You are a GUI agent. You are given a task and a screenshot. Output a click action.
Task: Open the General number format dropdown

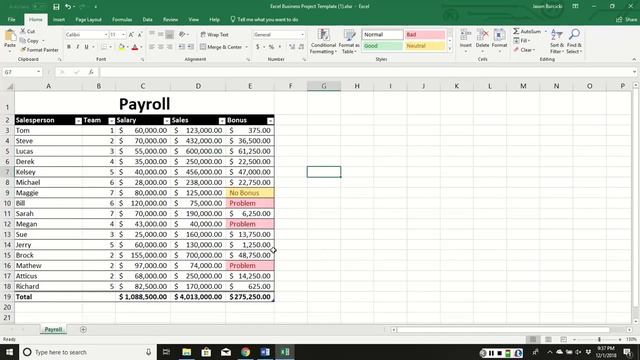(302, 35)
